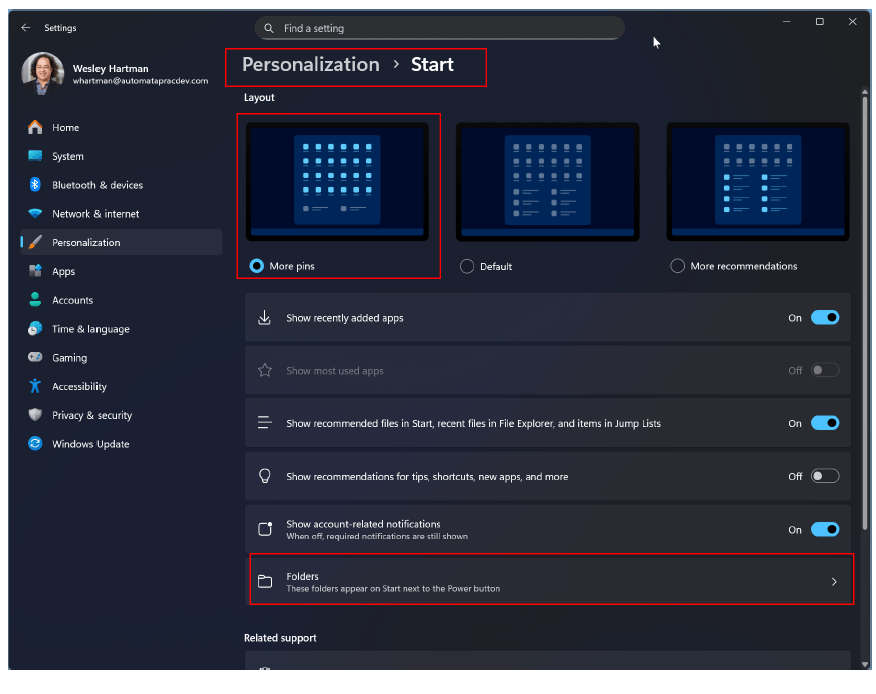Click the Windows Update sync icon
Image resolution: width=876 pixels, height=694 pixels.
click(35, 444)
